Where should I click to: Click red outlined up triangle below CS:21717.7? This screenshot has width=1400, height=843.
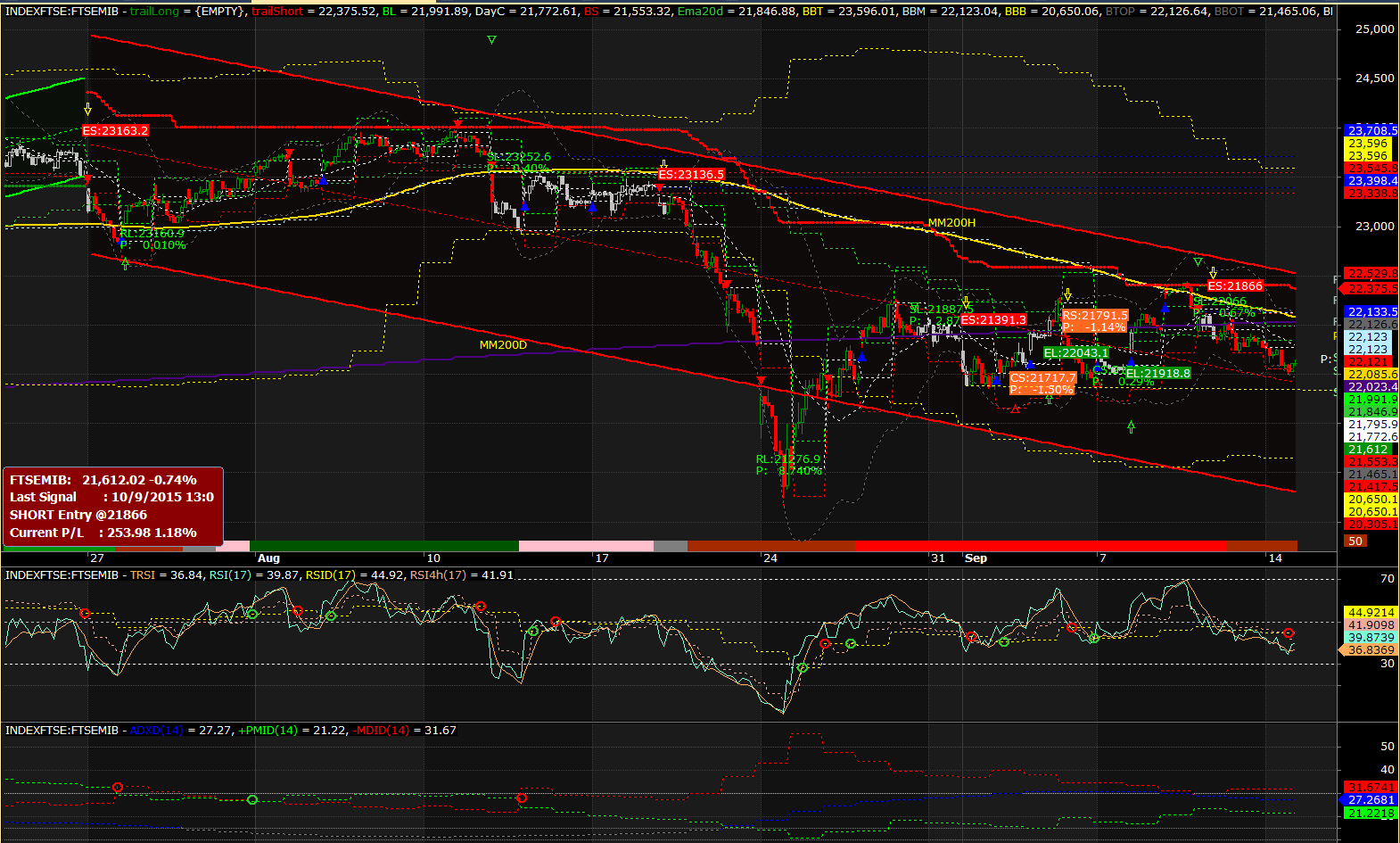click(x=1015, y=409)
